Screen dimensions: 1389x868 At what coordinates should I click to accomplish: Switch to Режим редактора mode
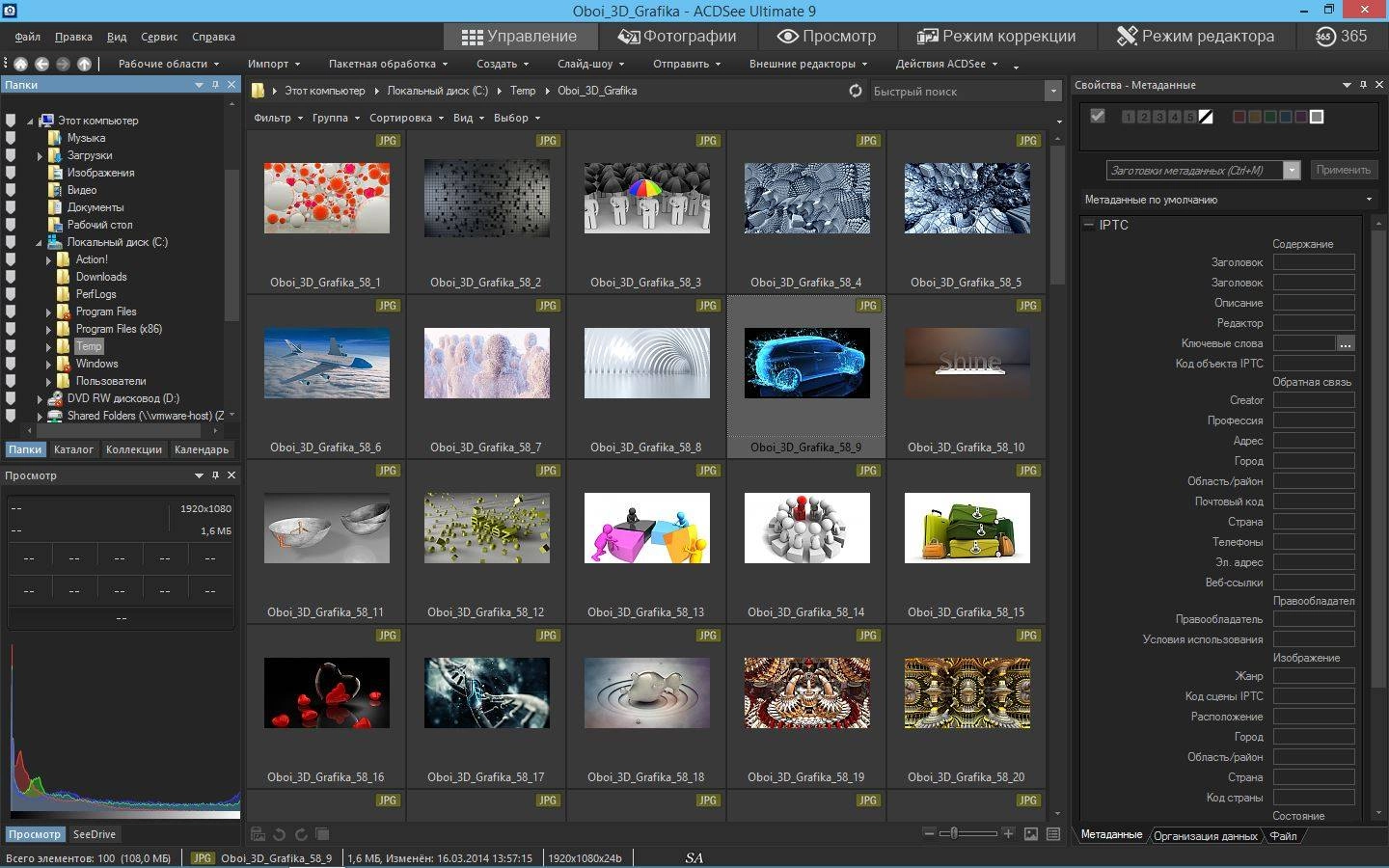pyautogui.click(x=1196, y=36)
